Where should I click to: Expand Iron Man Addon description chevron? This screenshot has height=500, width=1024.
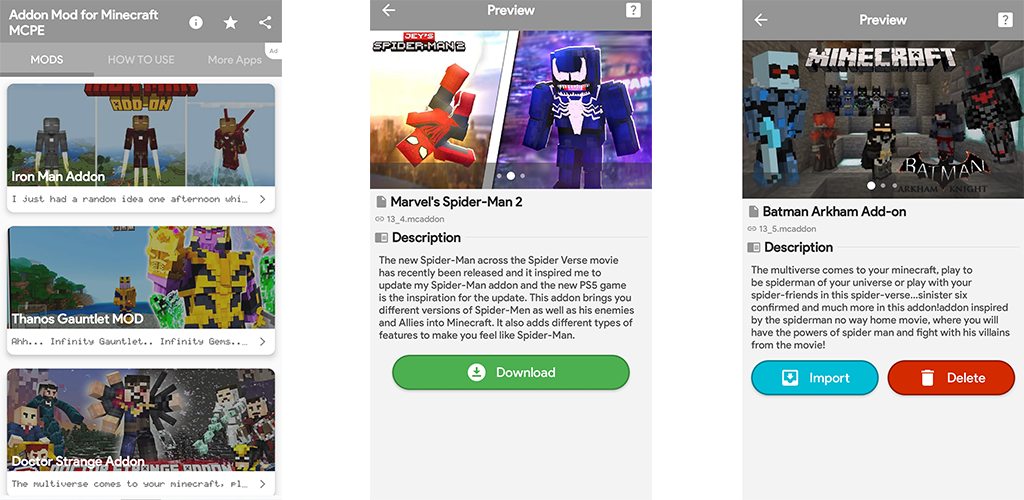click(263, 200)
